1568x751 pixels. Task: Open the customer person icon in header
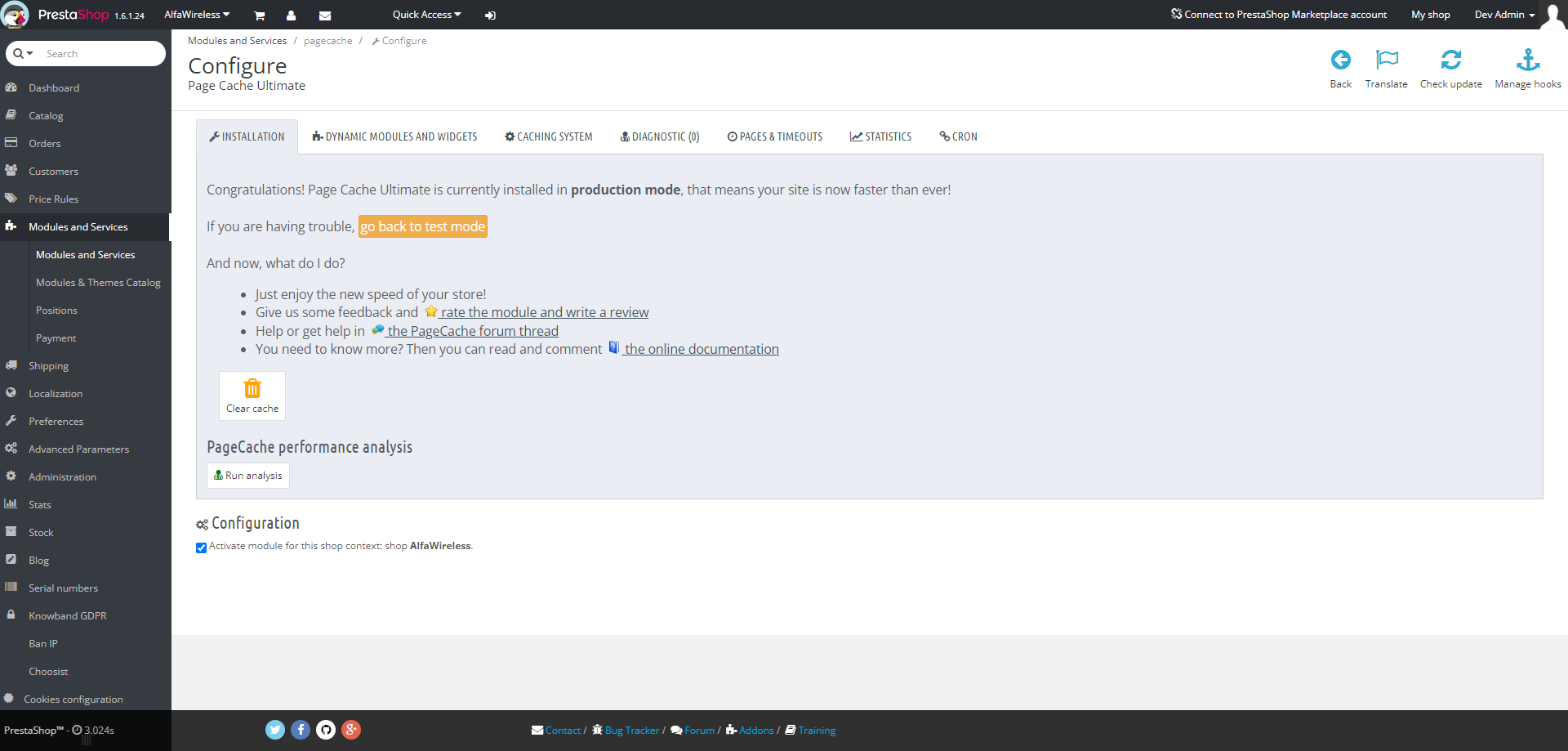click(x=291, y=16)
